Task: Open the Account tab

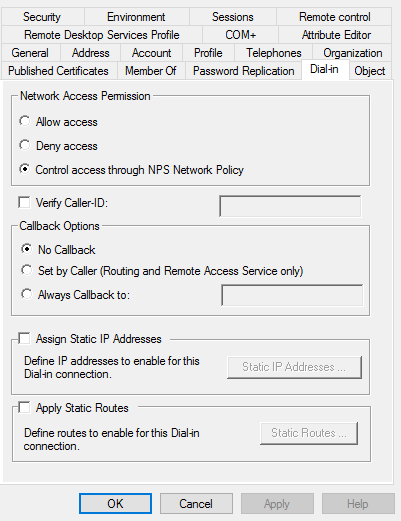Action: [152, 53]
